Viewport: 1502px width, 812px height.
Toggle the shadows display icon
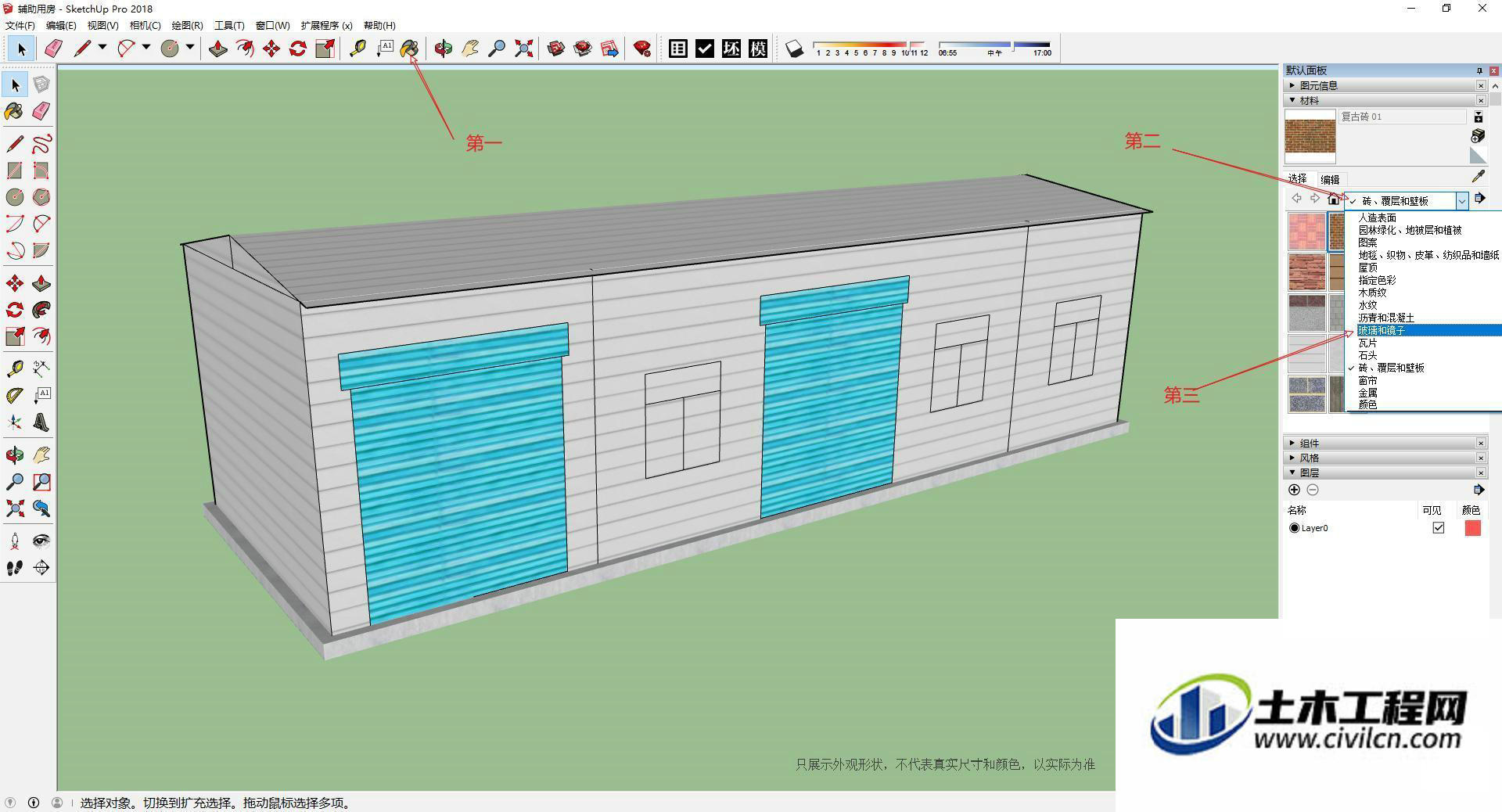pos(794,49)
